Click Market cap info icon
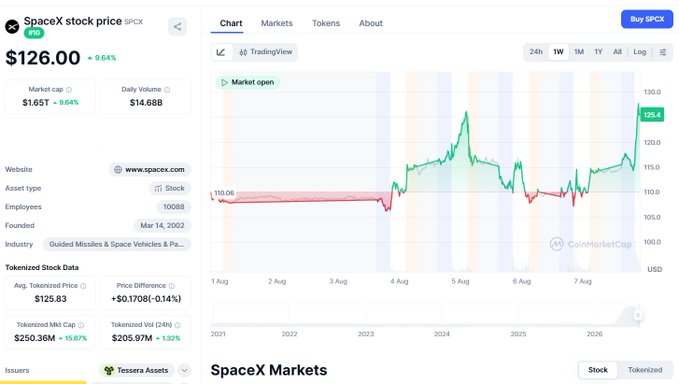This screenshot has height=384, width=679. (69, 90)
